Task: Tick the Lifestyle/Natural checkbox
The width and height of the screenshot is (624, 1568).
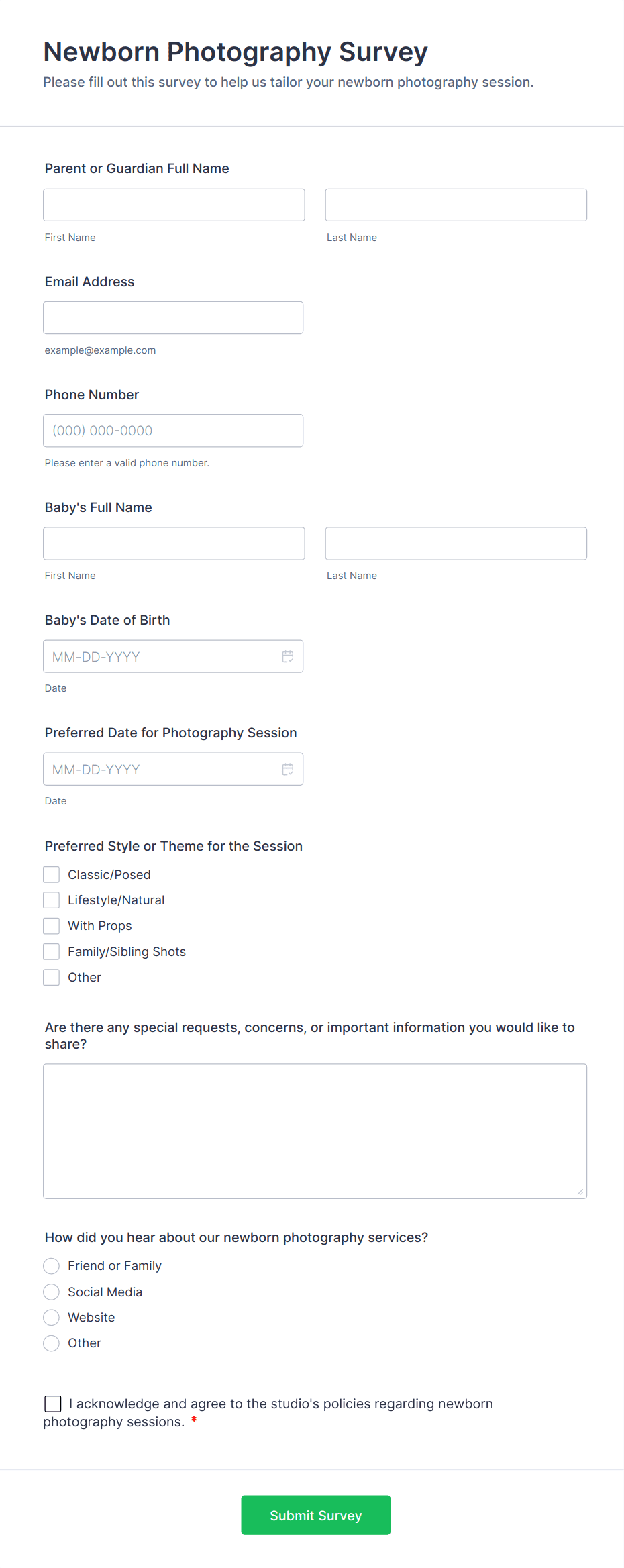Action: tap(52, 900)
